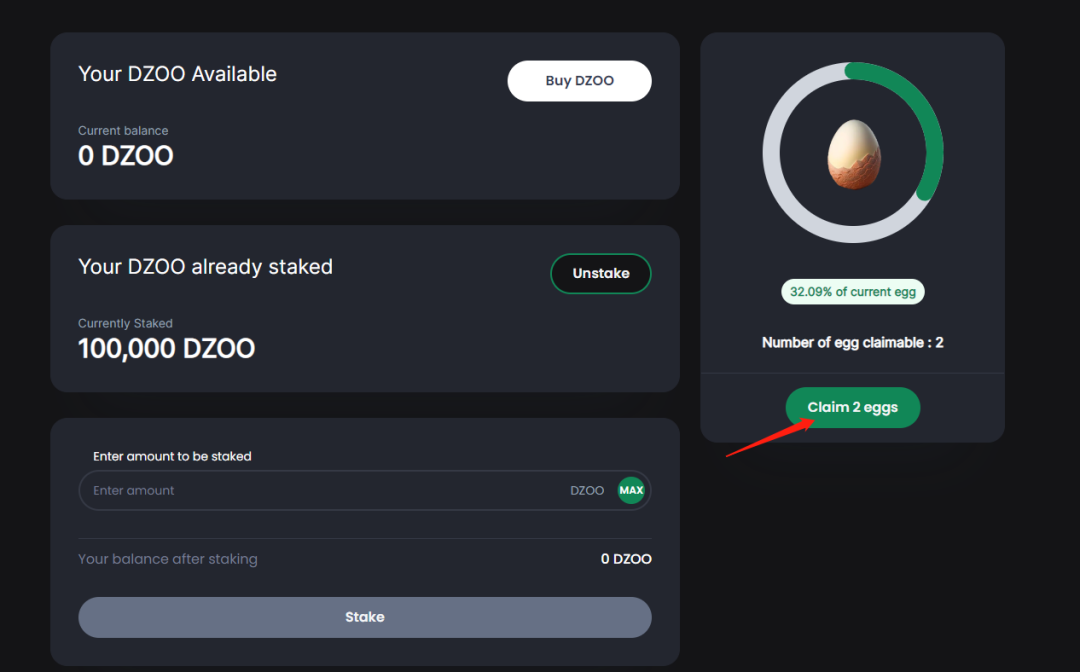This screenshot has width=1080, height=672.
Task: Click the Your DZOO already staked heading
Action: pyautogui.click(x=205, y=267)
